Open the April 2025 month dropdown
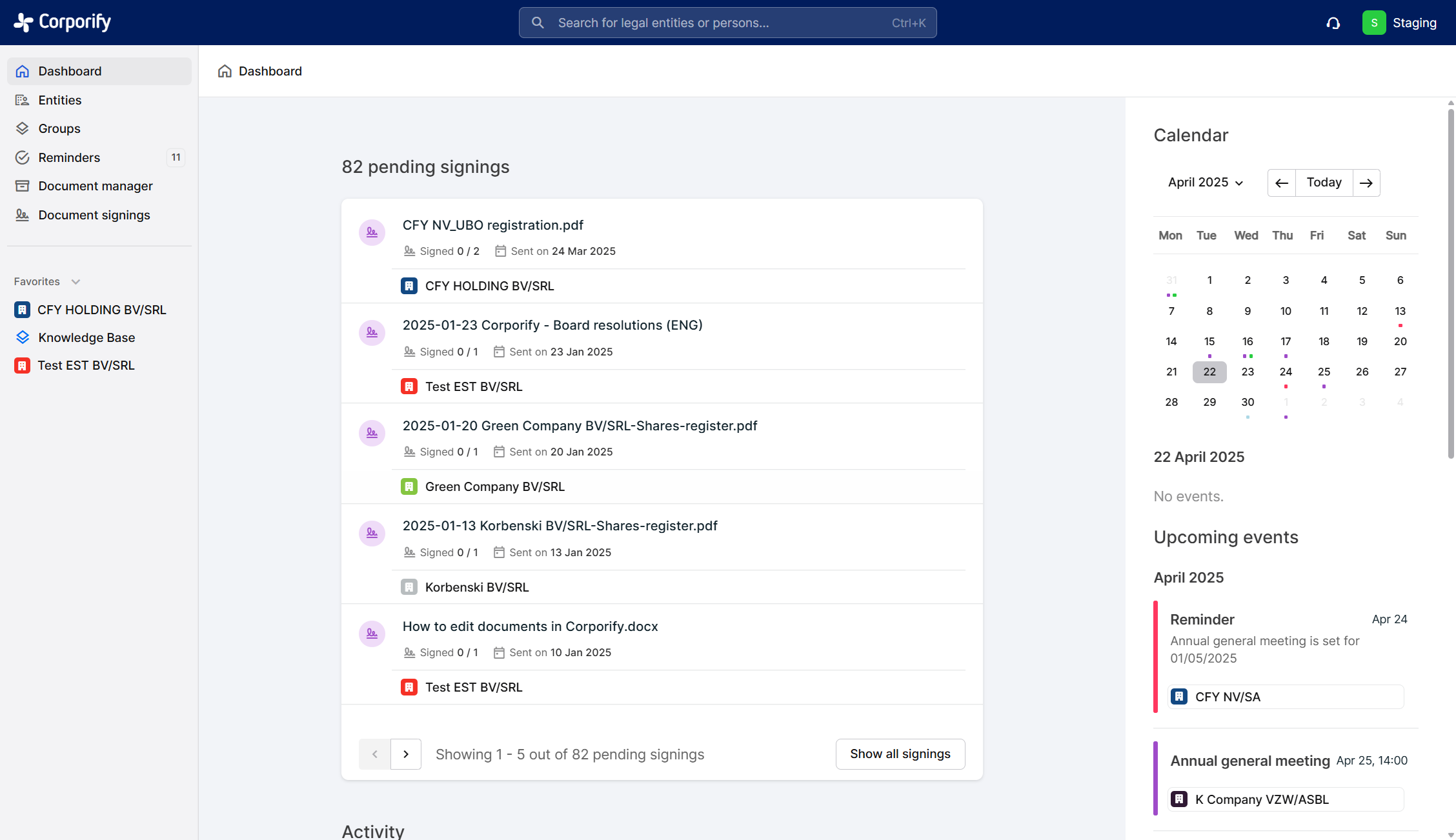The width and height of the screenshot is (1456, 840). click(x=1205, y=183)
